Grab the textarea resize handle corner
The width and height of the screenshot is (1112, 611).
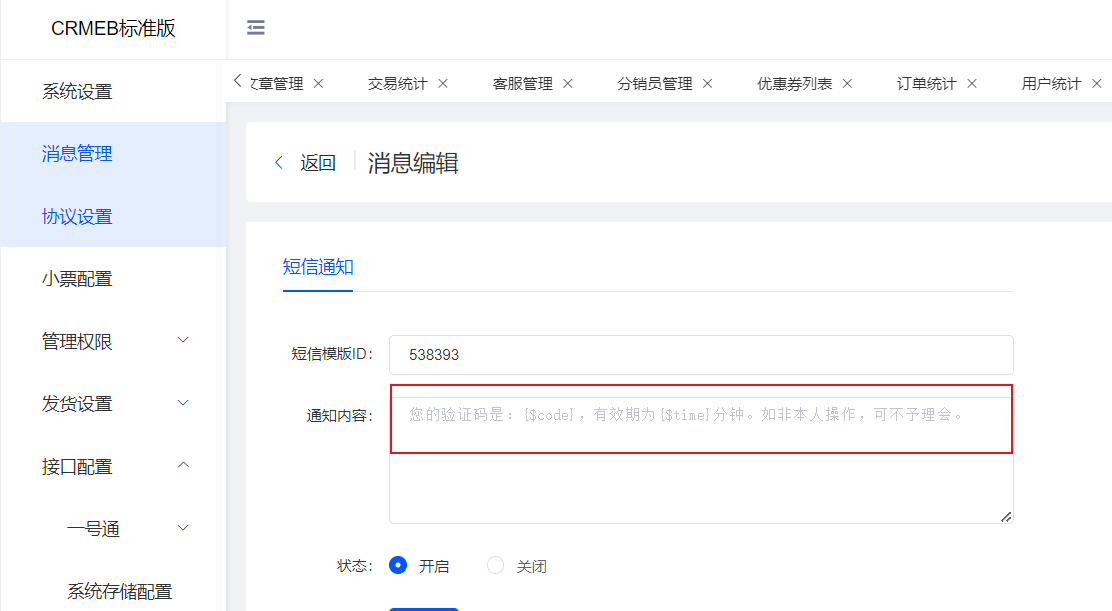(x=1006, y=517)
